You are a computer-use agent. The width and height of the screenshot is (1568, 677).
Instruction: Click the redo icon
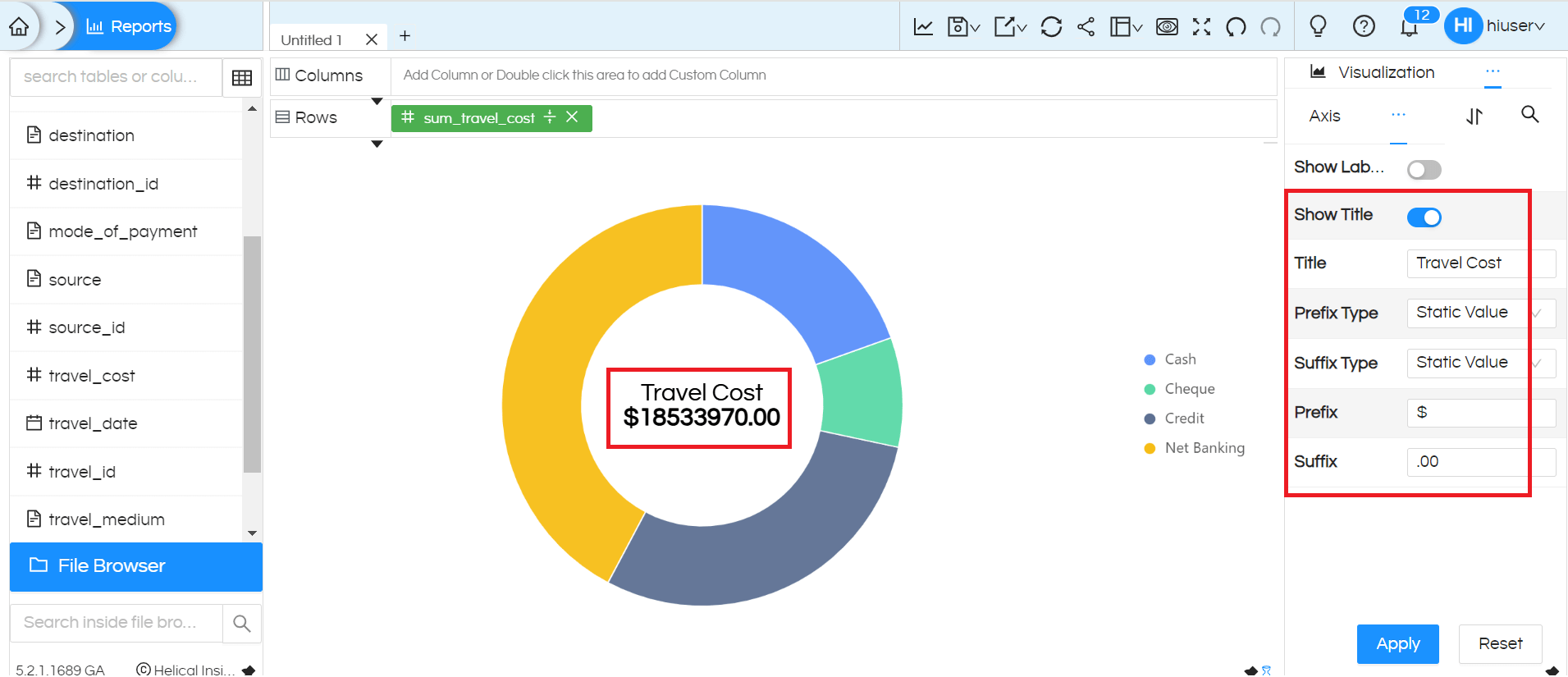[x=1270, y=27]
